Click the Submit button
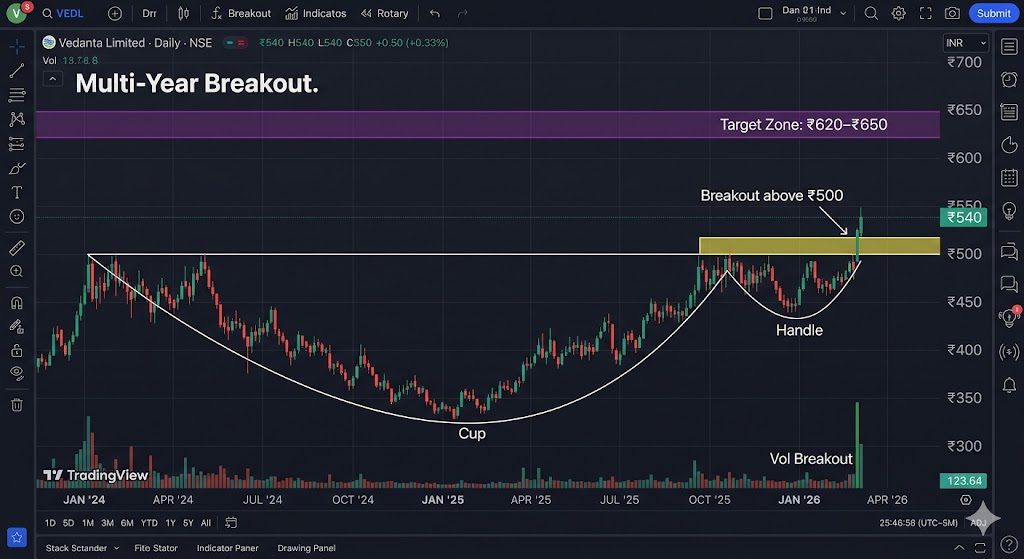 coord(993,13)
